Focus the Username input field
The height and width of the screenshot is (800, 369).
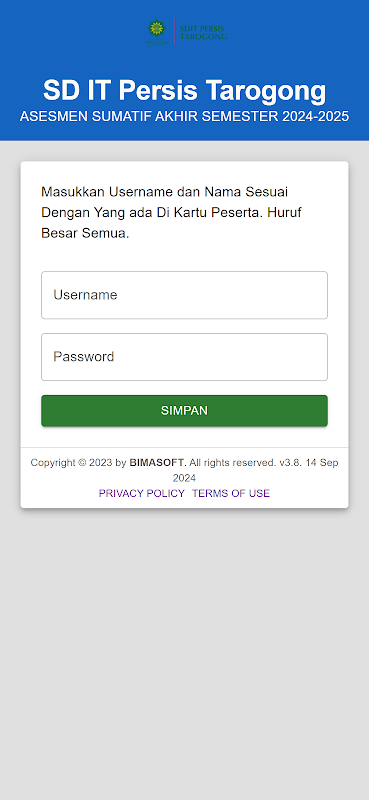[184, 295]
